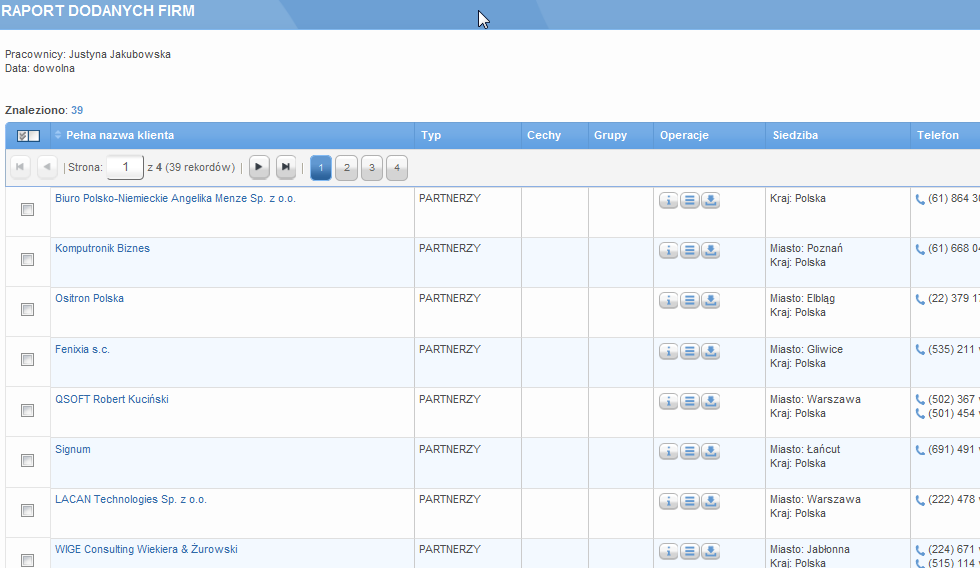Click download icon for Biuro Polsko-Niemieckie row
Image resolution: width=980 pixels, height=568 pixels.
tap(711, 201)
